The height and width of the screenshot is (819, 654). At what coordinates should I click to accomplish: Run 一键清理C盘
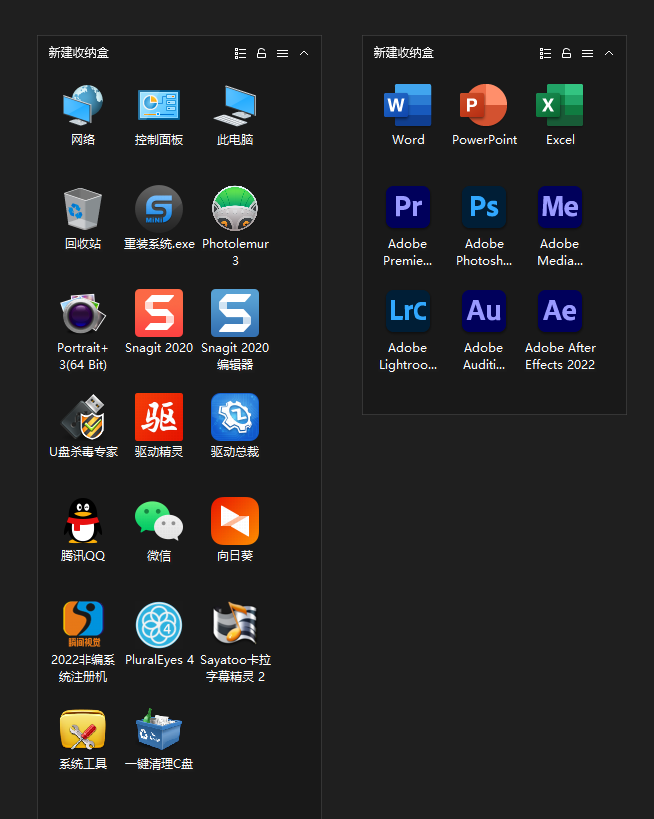point(159,729)
